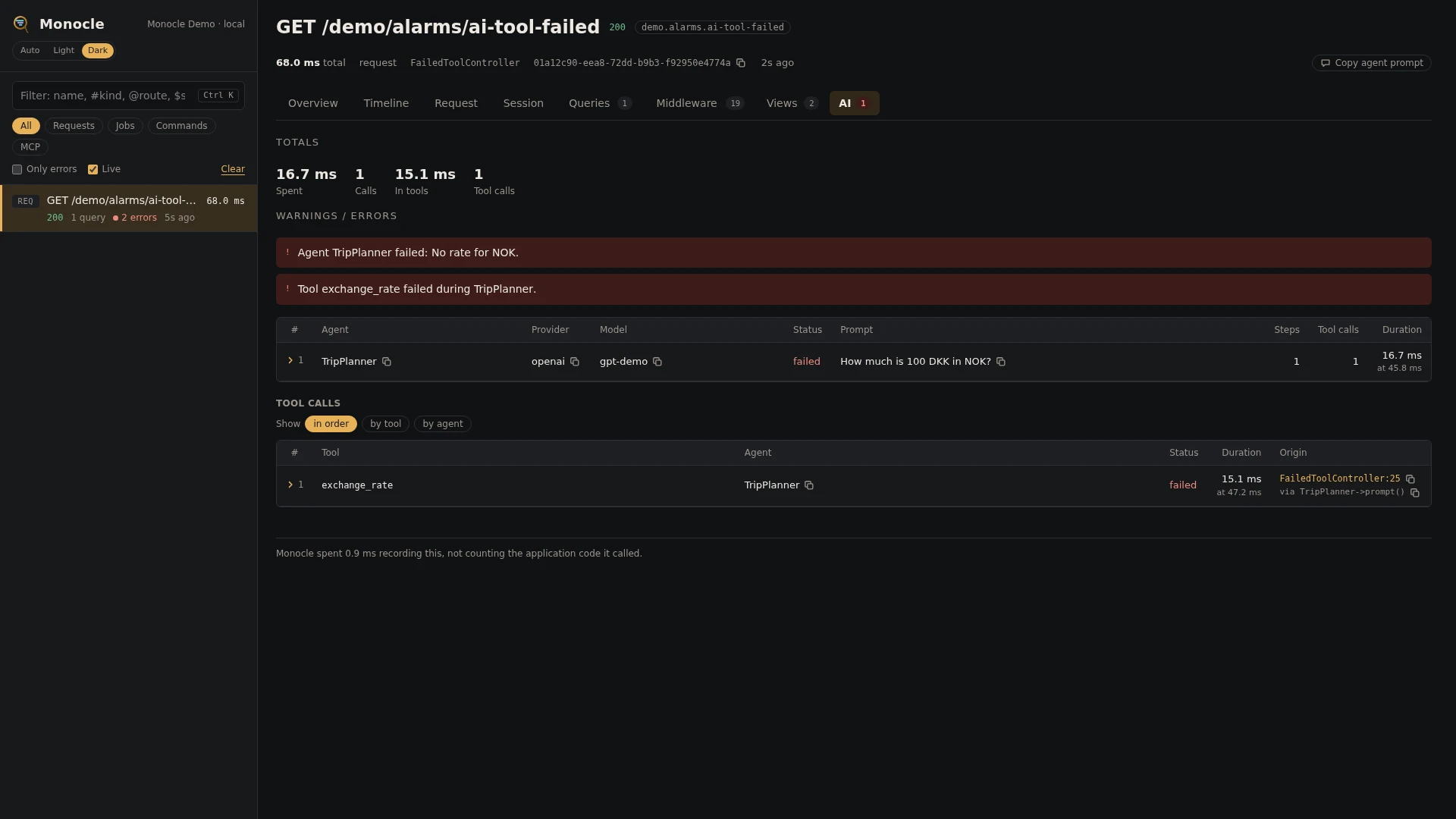Click the failed status in TripPlanner agent row

tap(807, 362)
